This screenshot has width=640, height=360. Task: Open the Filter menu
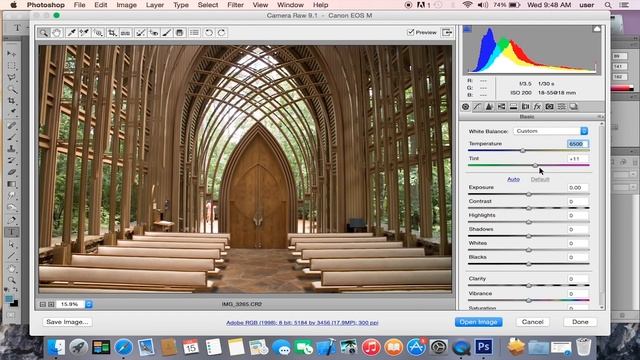[x=236, y=5]
